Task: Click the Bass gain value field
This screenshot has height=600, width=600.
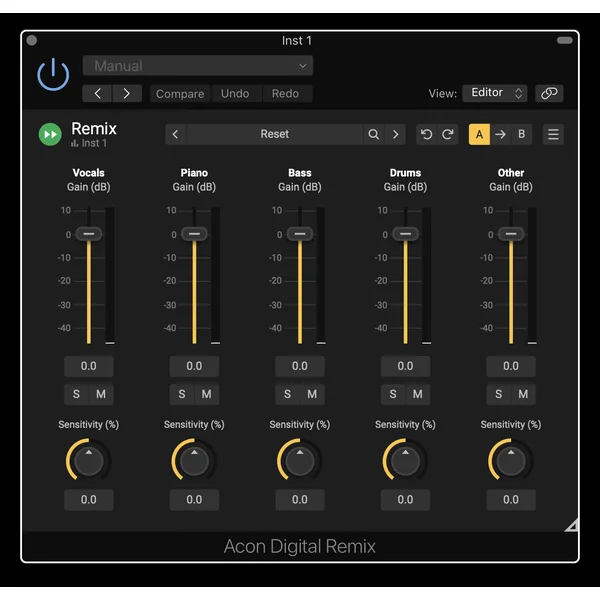Action: point(300,366)
